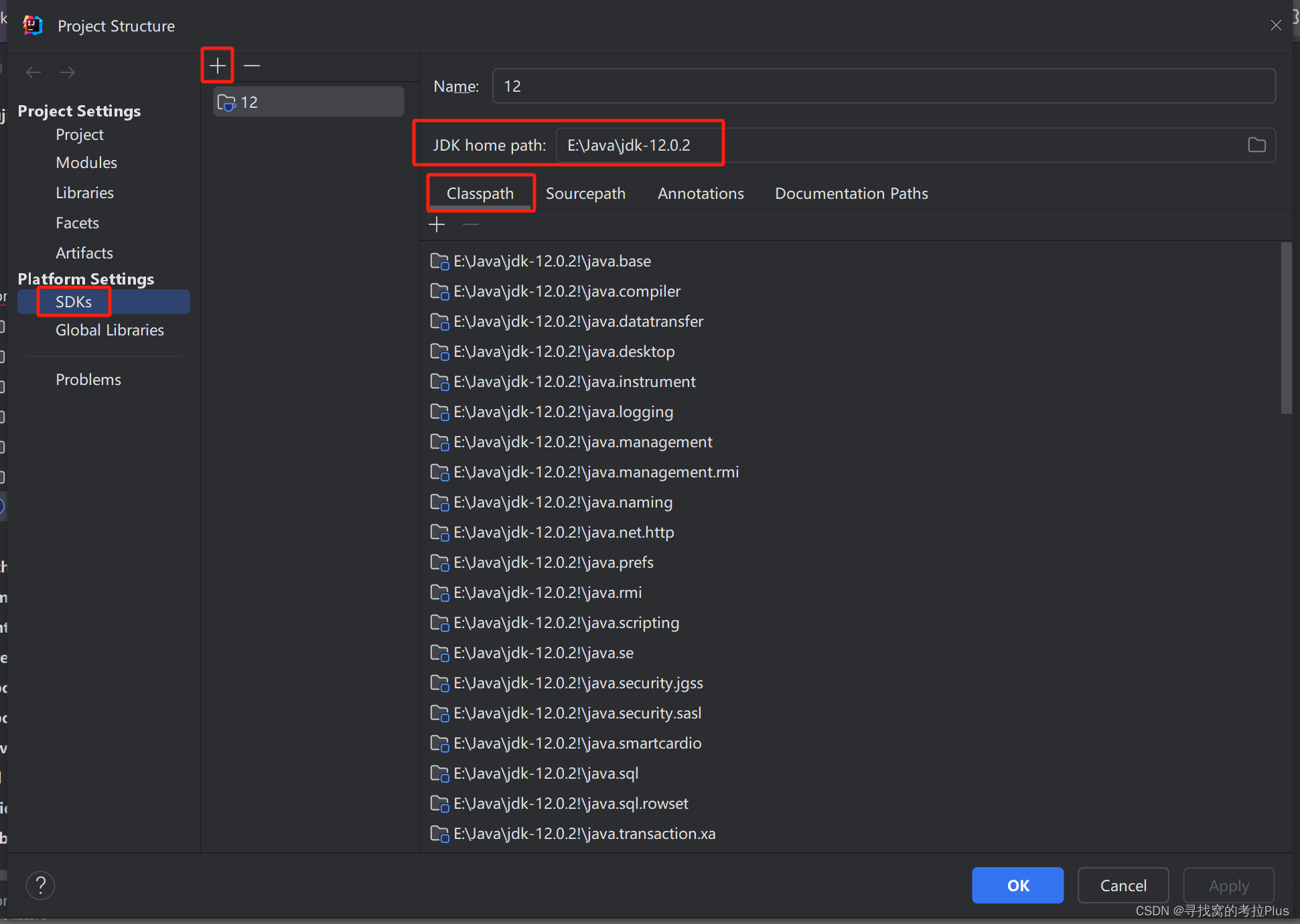1300x924 pixels.
Task: Switch to the Sourcepath tab
Action: (585, 194)
